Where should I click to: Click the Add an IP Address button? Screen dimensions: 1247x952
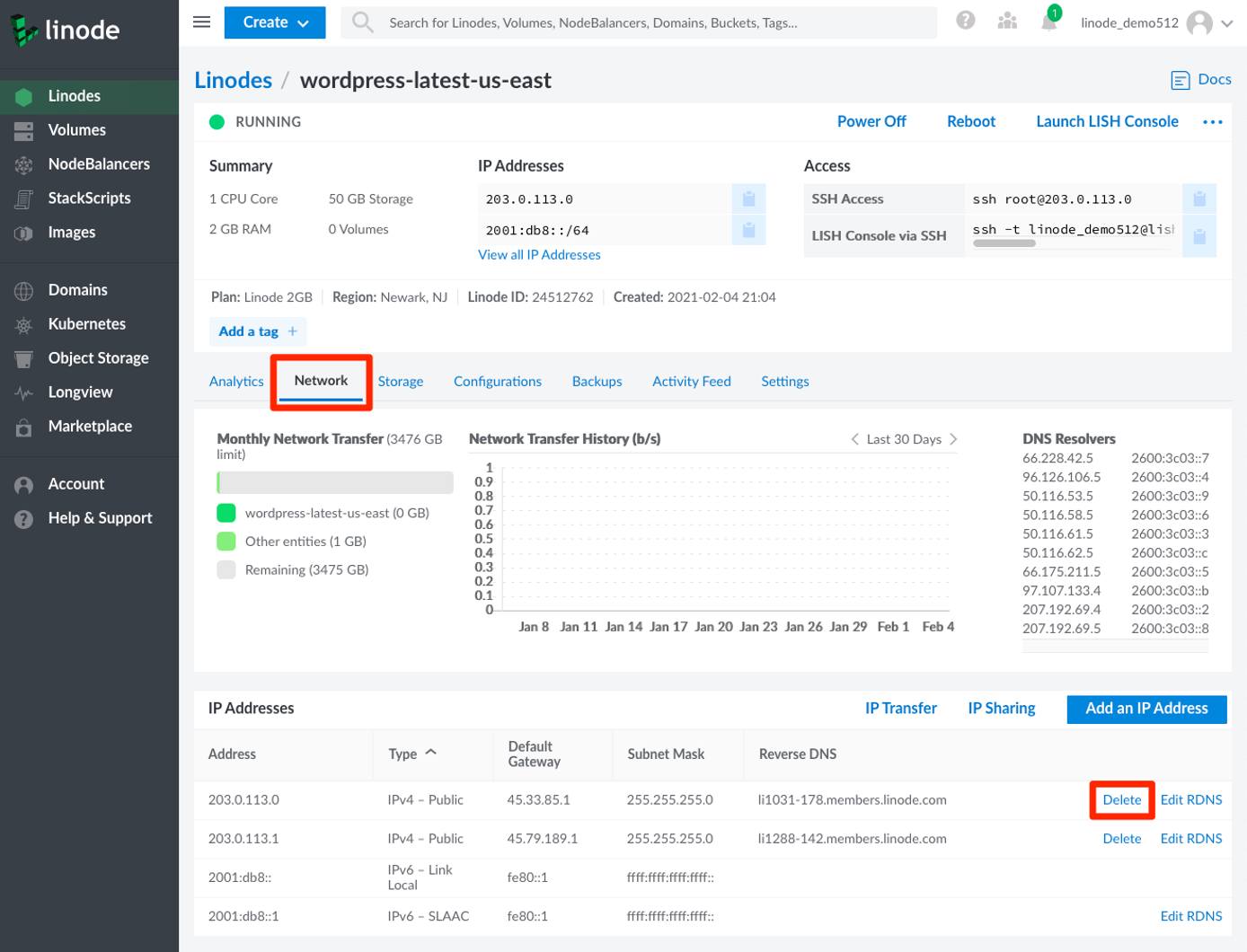pyautogui.click(x=1146, y=709)
